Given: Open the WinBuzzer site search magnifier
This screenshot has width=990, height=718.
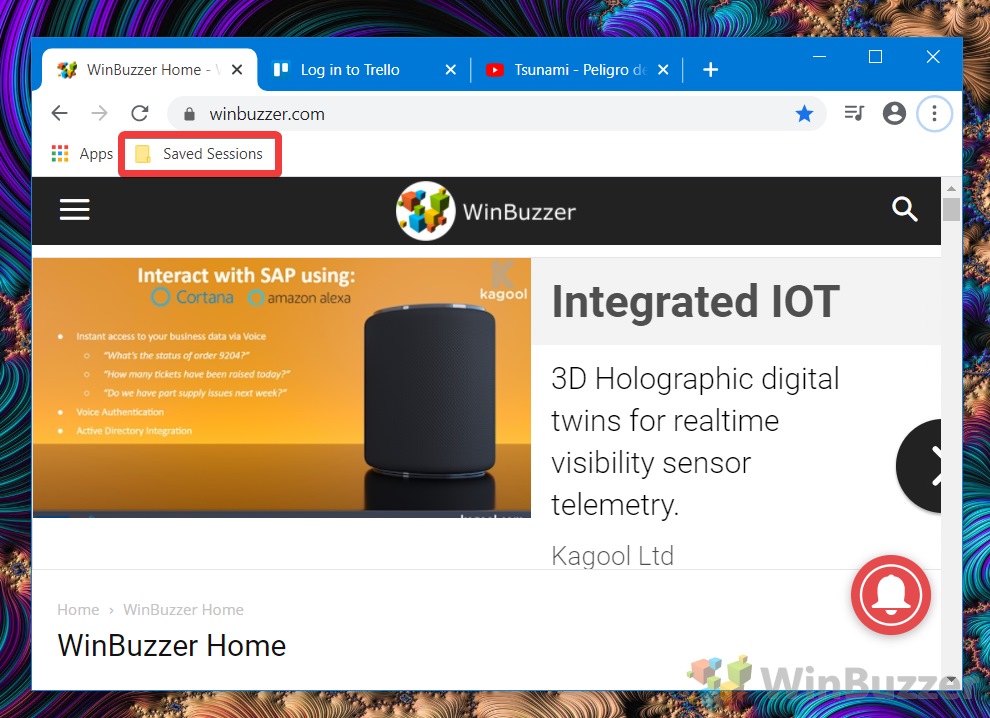Looking at the screenshot, I should pyautogui.click(x=904, y=209).
